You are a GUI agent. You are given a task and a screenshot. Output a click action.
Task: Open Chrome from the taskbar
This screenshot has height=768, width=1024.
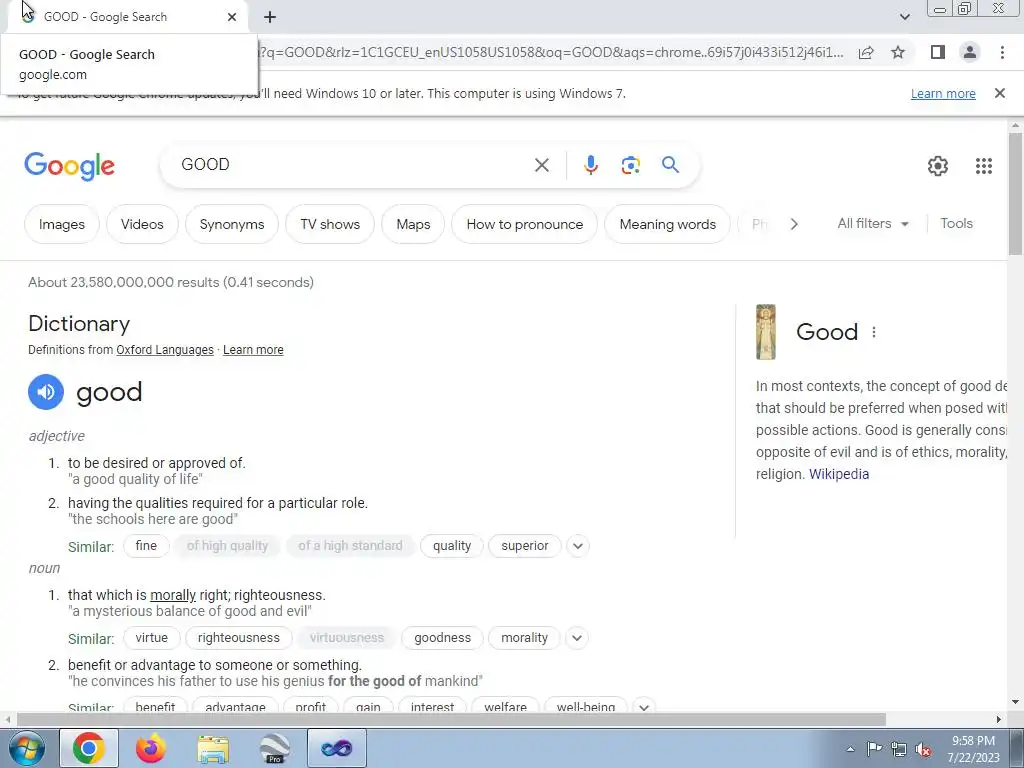pos(89,748)
